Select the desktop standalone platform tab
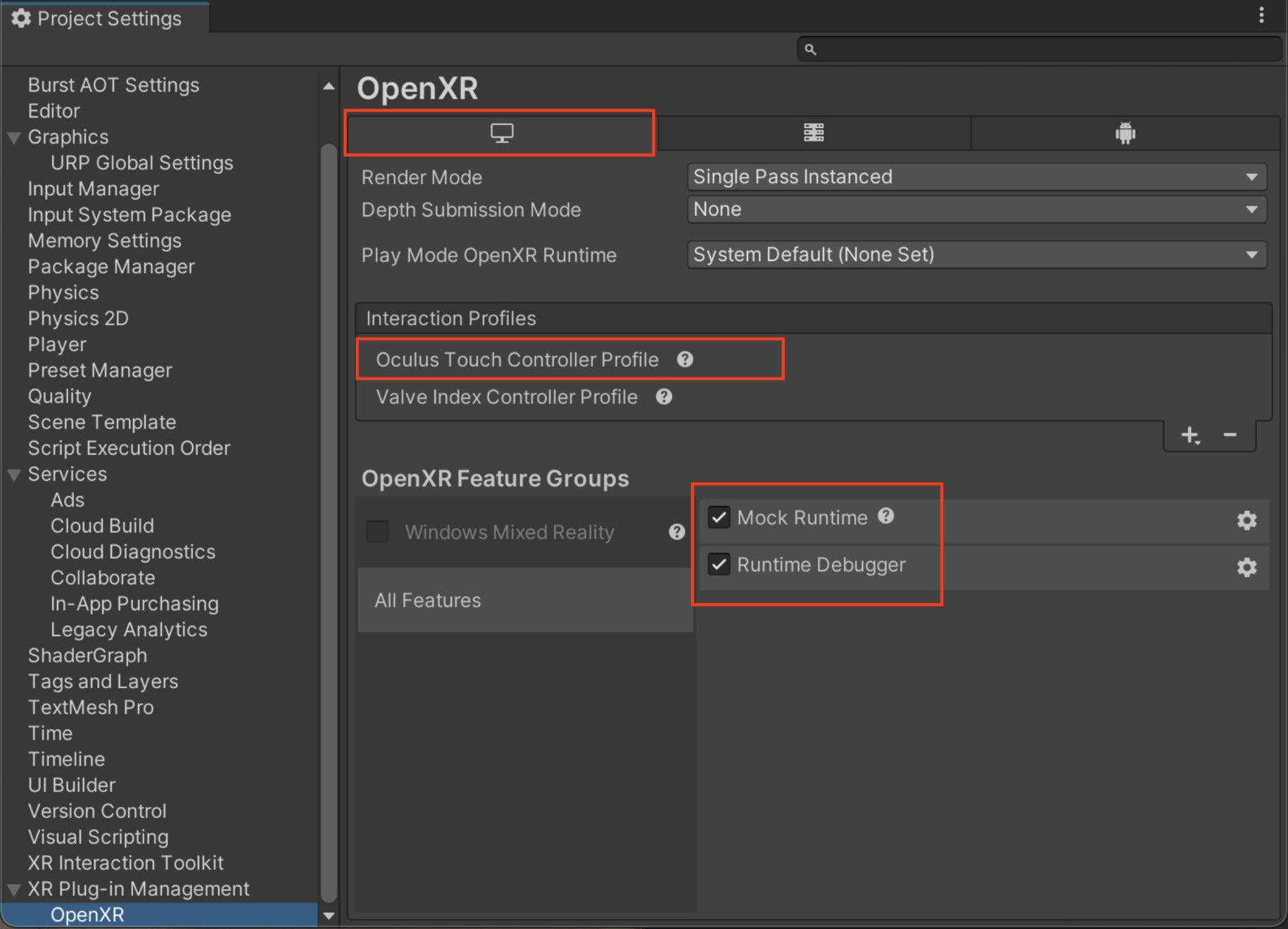 point(501,133)
